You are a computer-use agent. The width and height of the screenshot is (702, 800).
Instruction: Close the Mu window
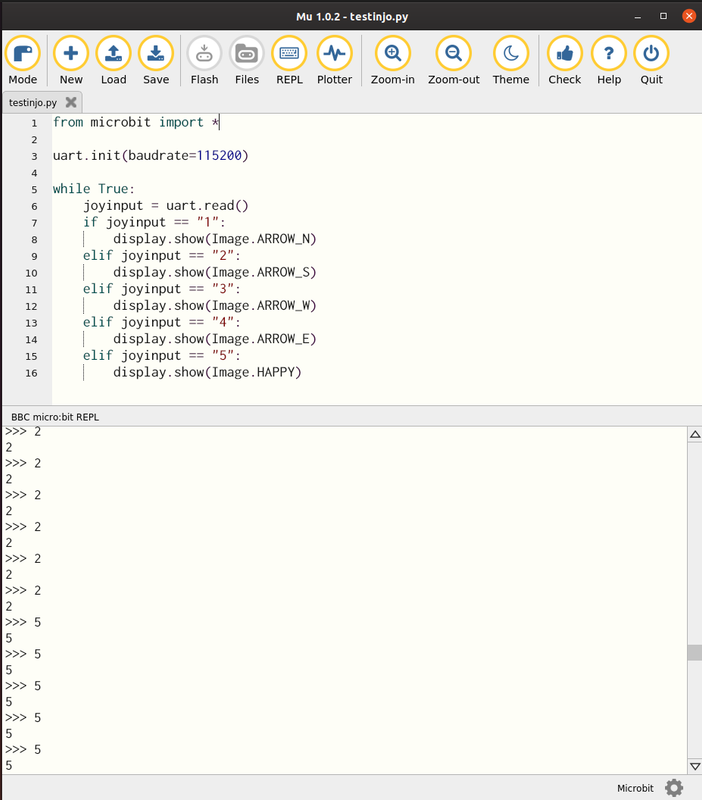click(x=689, y=16)
